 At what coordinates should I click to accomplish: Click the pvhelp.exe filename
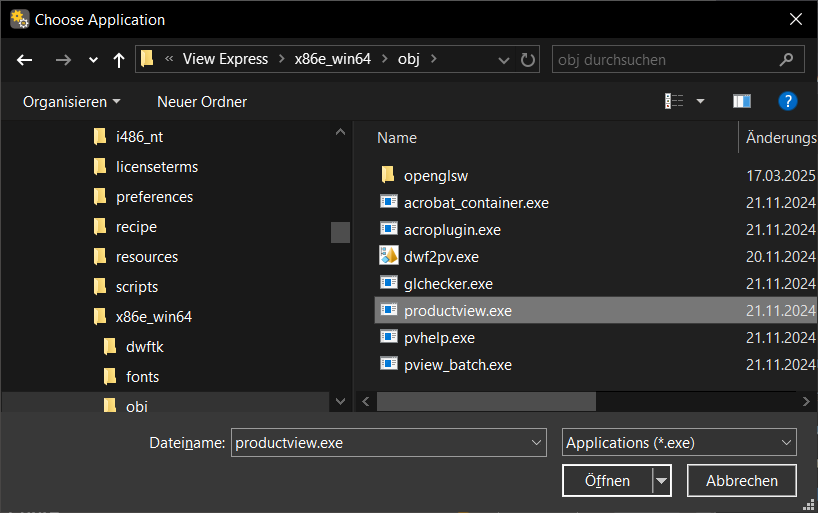click(439, 338)
